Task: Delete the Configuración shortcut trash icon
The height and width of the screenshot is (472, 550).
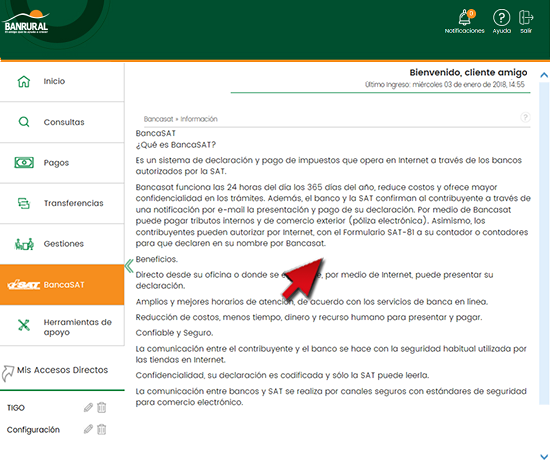Action: pos(101,429)
